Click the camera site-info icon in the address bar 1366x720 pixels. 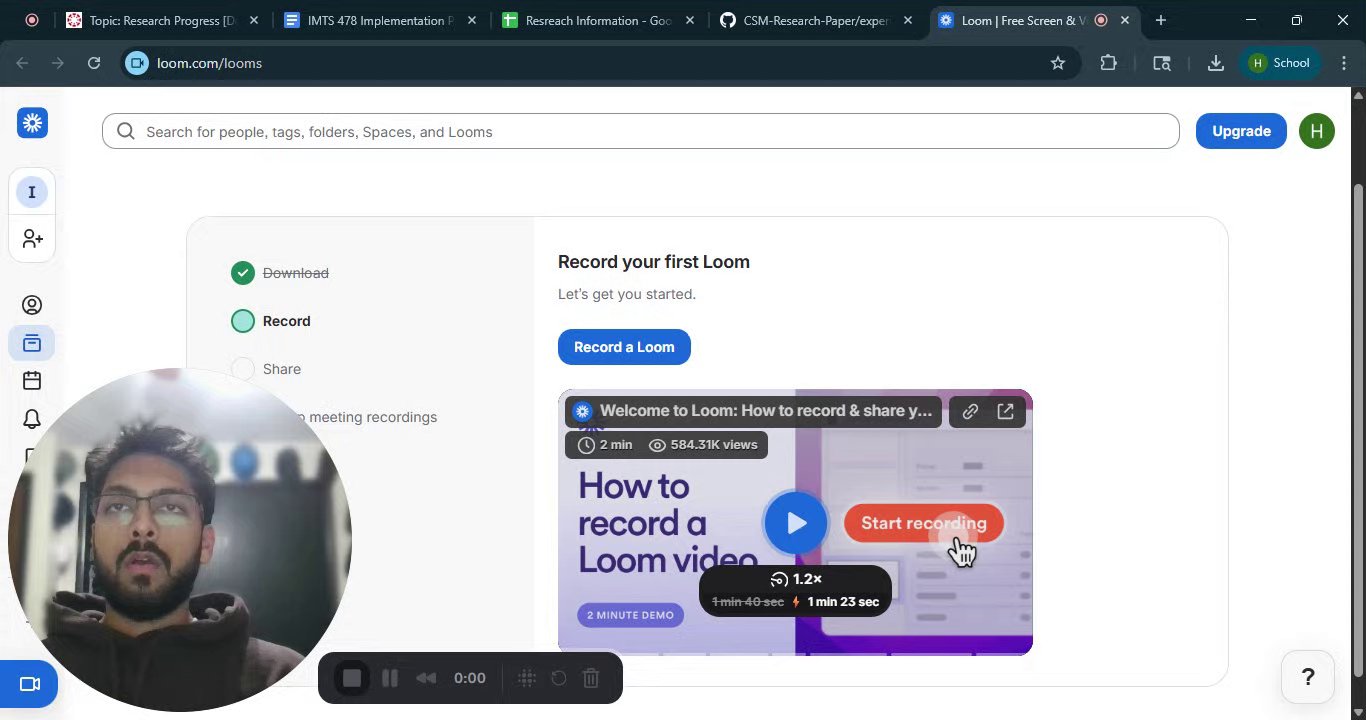[x=137, y=63]
